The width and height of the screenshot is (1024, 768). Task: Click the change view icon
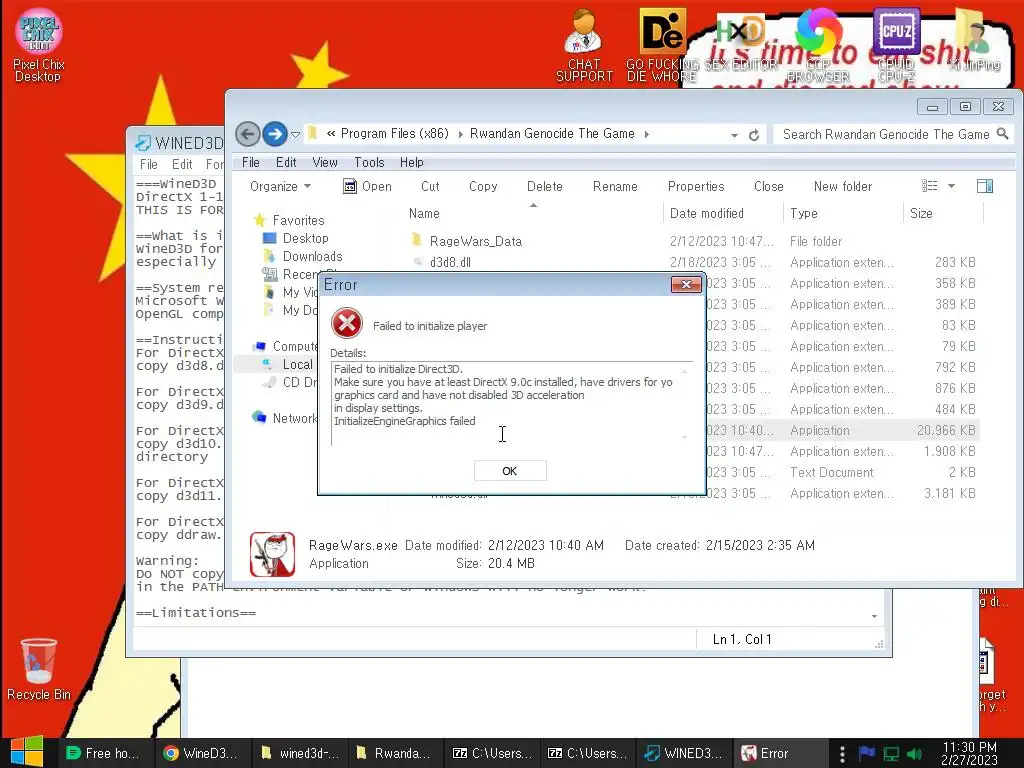pos(929,186)
